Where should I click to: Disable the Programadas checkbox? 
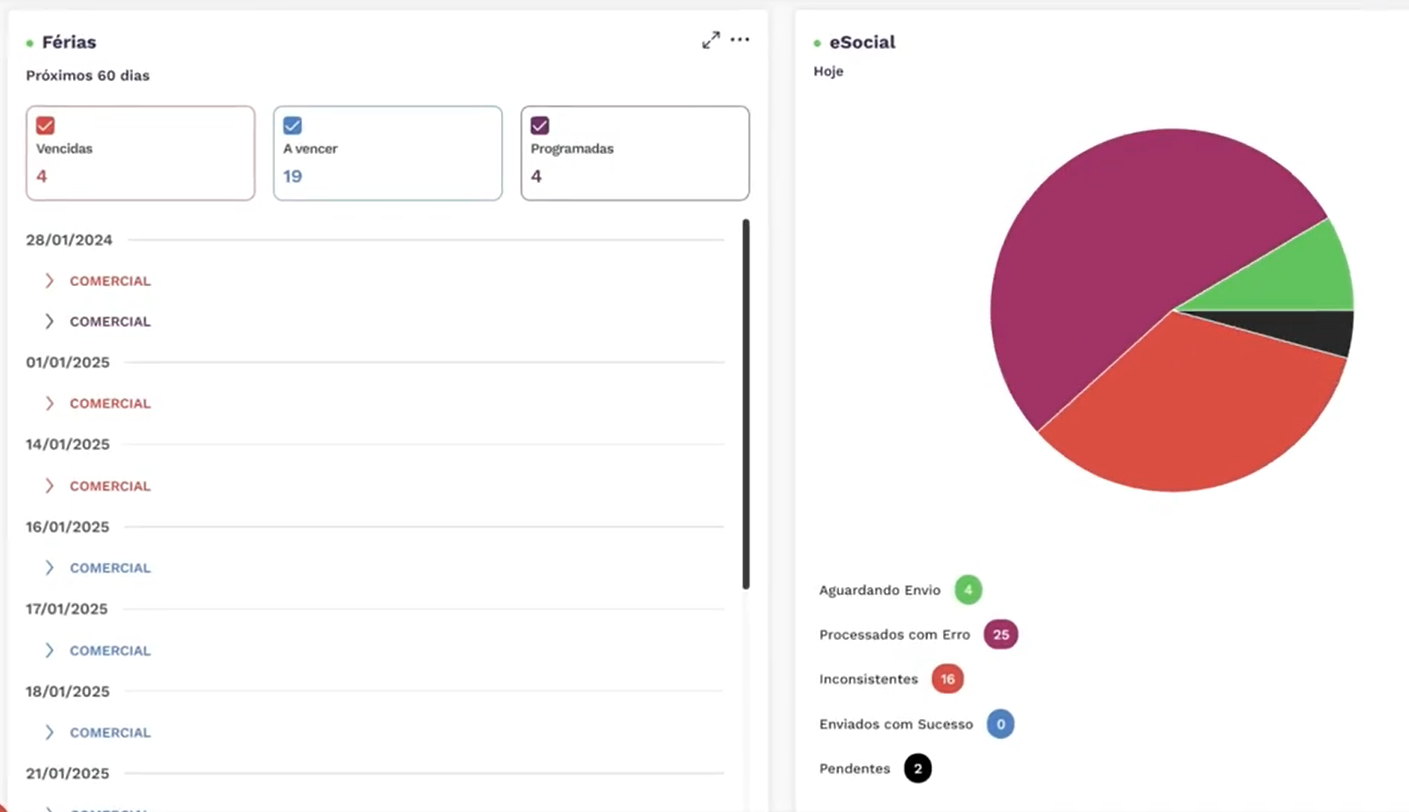coord(539,125)
